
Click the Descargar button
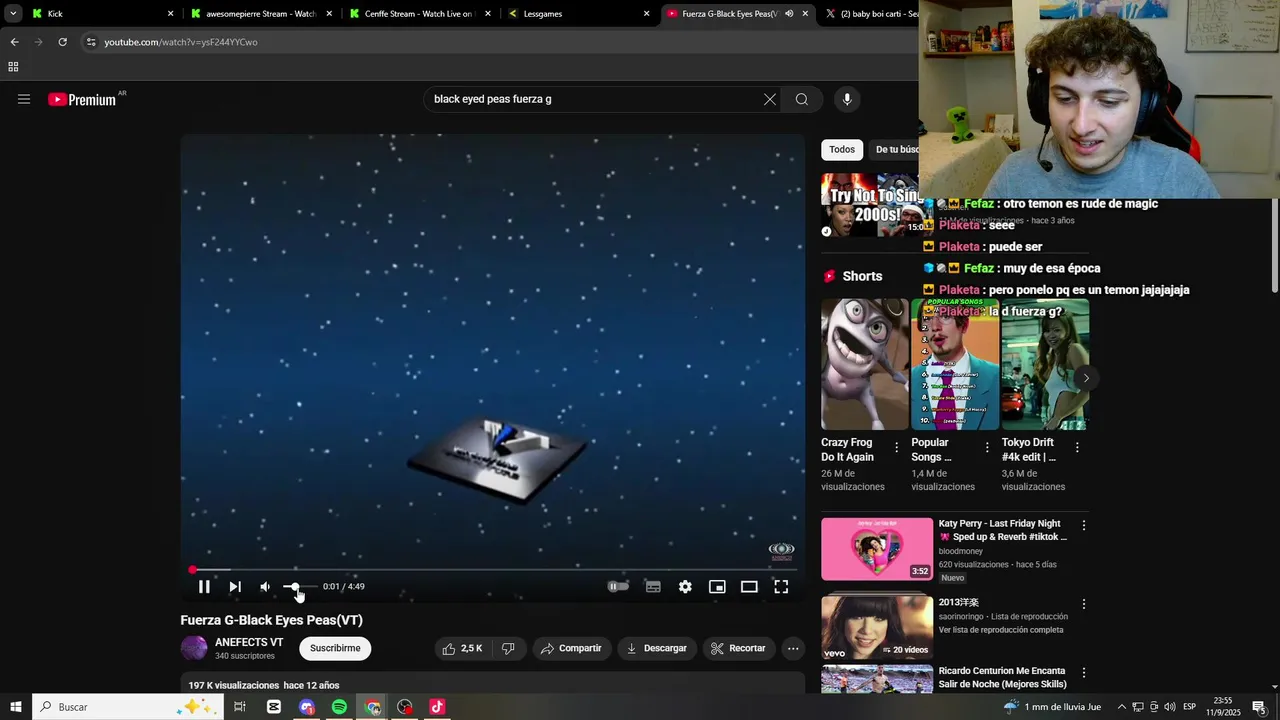[x=656, y=648]
